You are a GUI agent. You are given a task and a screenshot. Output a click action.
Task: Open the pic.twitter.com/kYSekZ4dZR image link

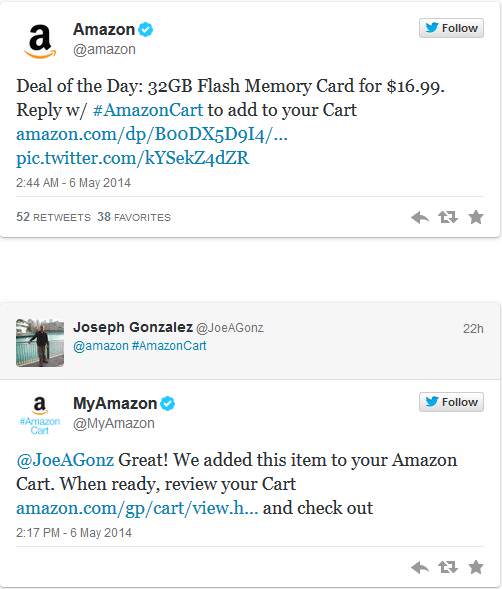point(133,158)
